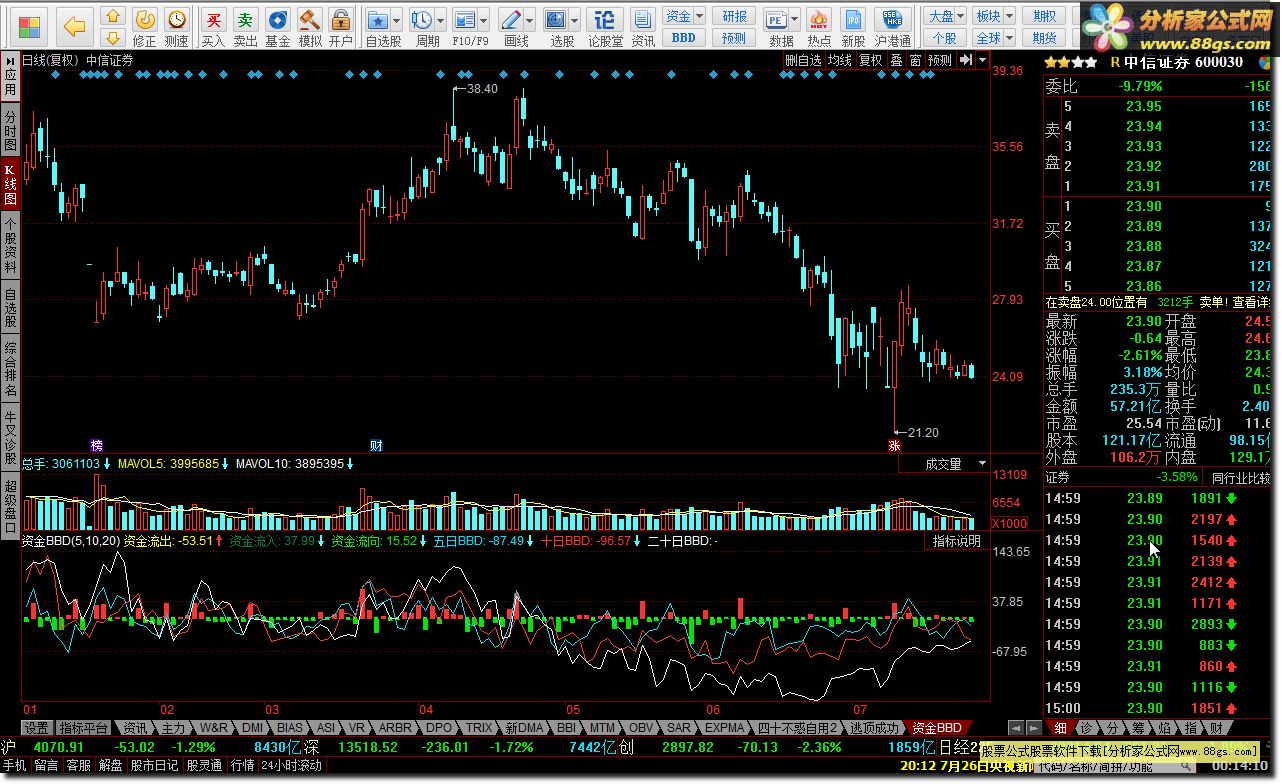Viewport: 1282px width, 784px height.
Task: Select the MACD-alternative W&R indicator tab
Action: click(213, 727)
